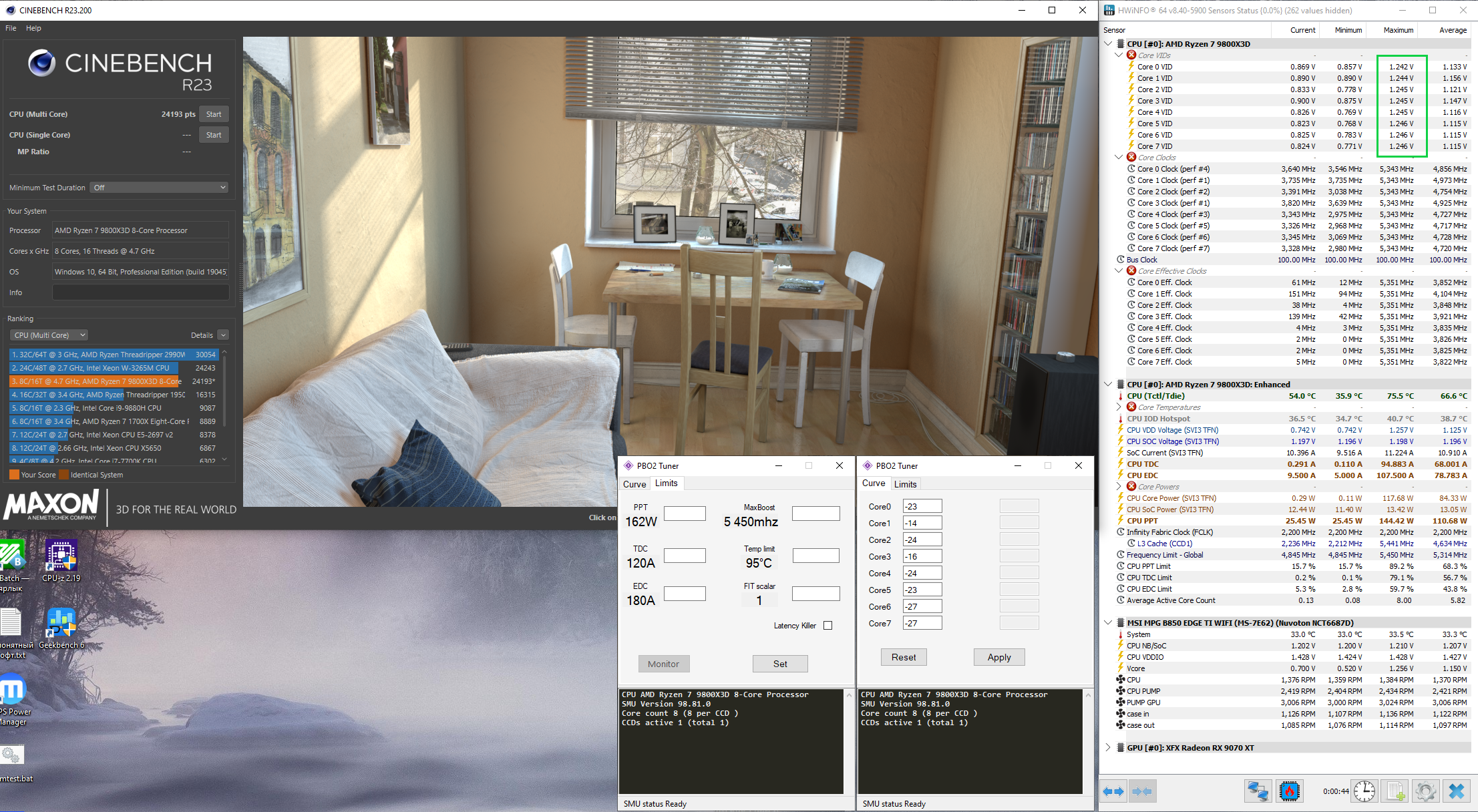Screen dimensions: 1478x812
Task: Enable the Latency Killer checkbox
Action: (x=828, y=626)
